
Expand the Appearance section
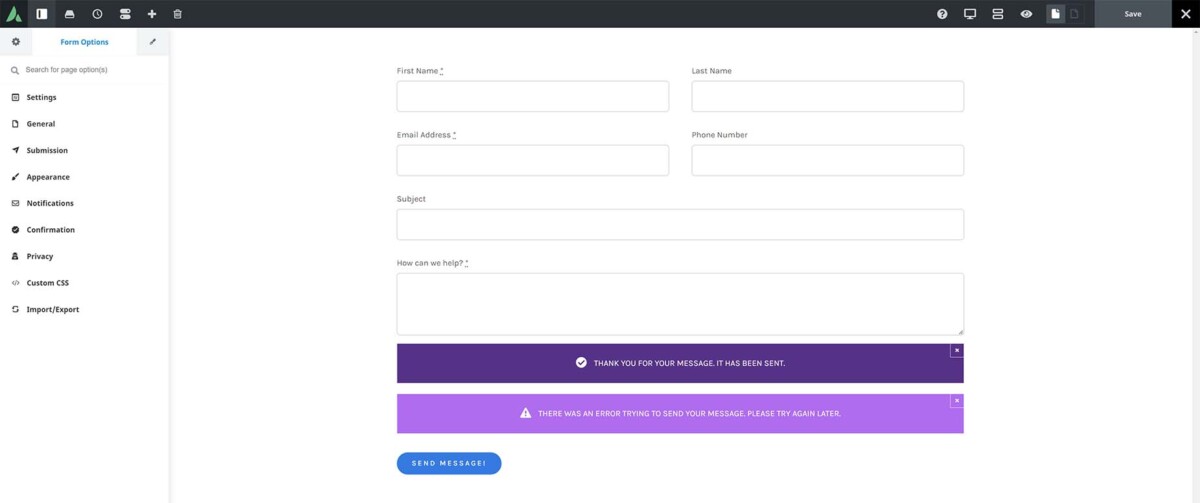pyautogui.click(x=48, y=177)
